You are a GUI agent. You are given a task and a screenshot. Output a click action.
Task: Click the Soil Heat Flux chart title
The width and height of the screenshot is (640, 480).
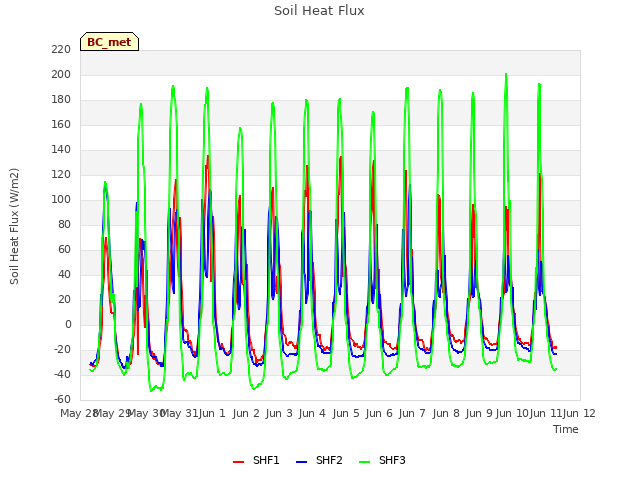click(319, 11)
